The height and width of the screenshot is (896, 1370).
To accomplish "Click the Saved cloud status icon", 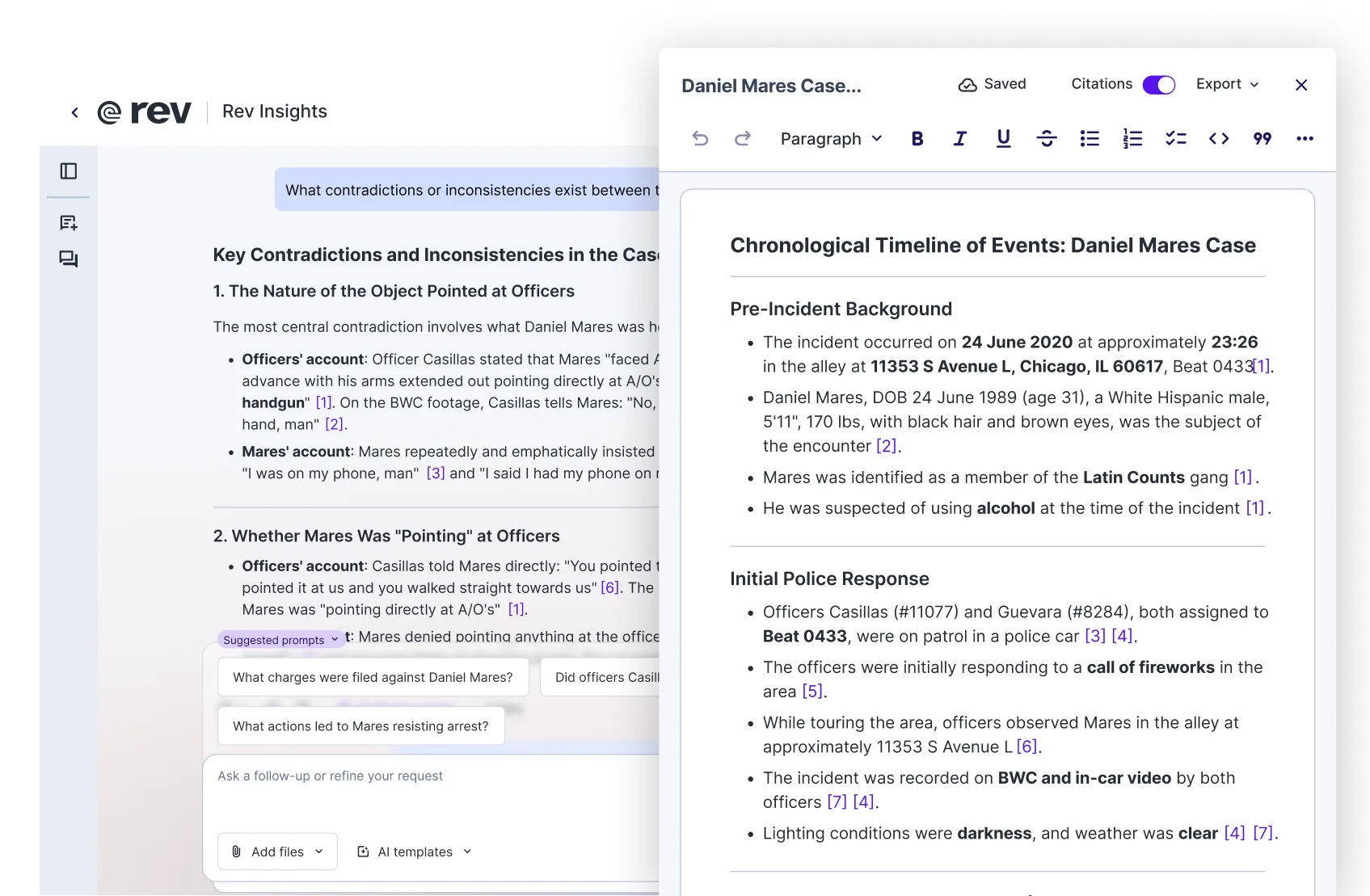I will pos(967,85).
